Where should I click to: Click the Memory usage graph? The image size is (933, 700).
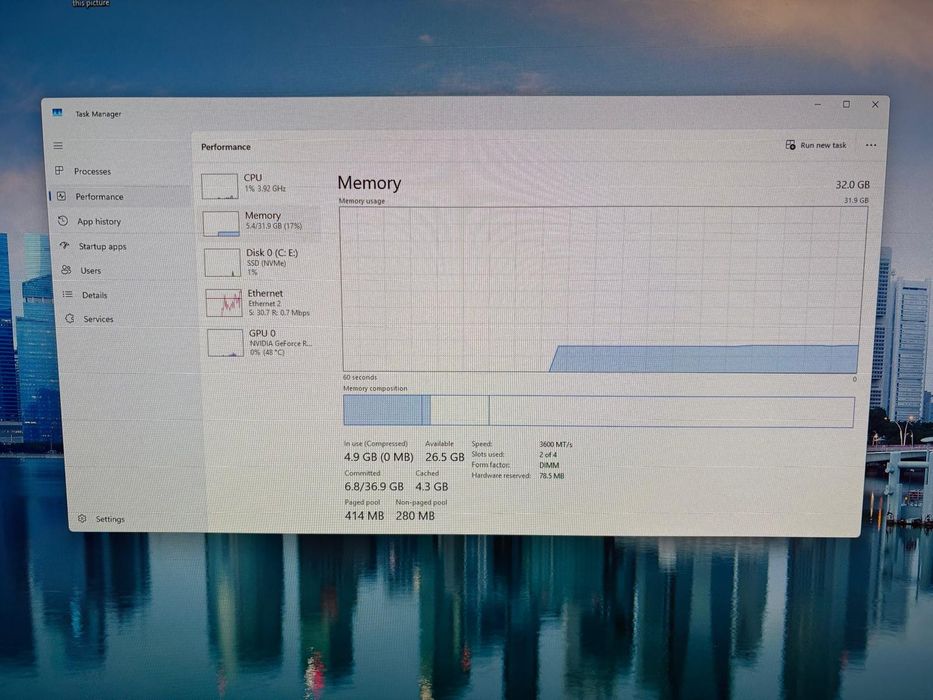coord(603,289)
